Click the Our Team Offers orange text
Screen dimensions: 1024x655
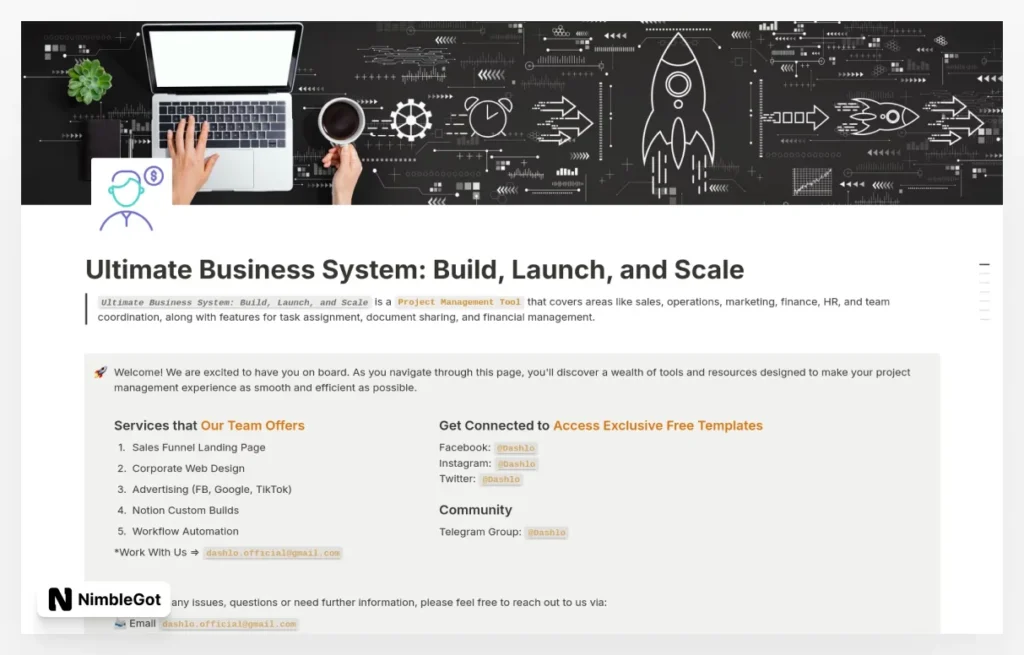click(252, 425)
